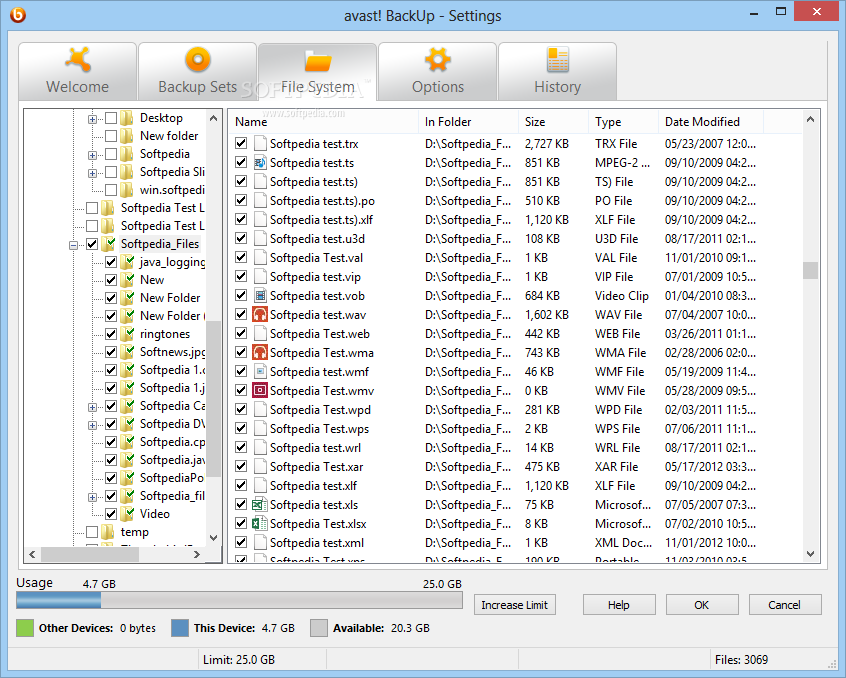Expand the Softpedia folder tree node
Image resolution: width=846 pixels, height=678 pixels.
click(x=92, y=155)
